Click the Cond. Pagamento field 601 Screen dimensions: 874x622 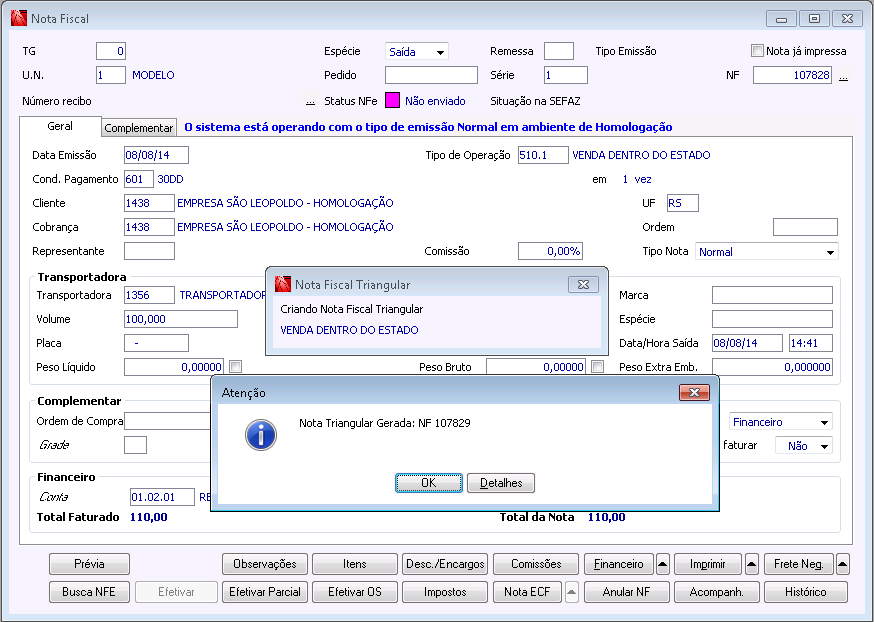pos(139,179)
